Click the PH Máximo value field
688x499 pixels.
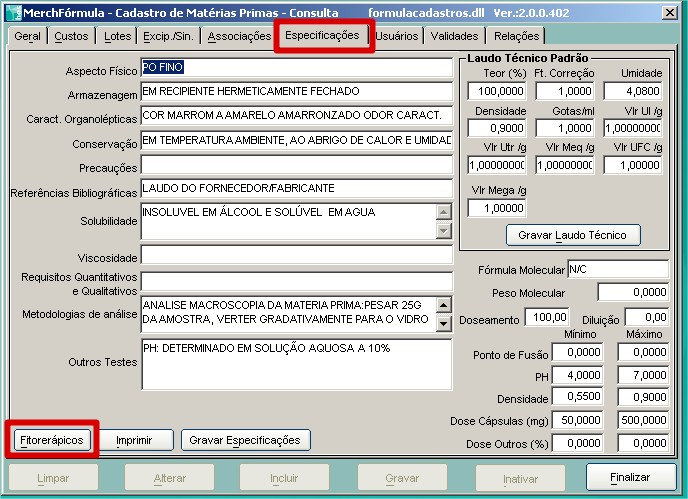(x=643, y=373)
